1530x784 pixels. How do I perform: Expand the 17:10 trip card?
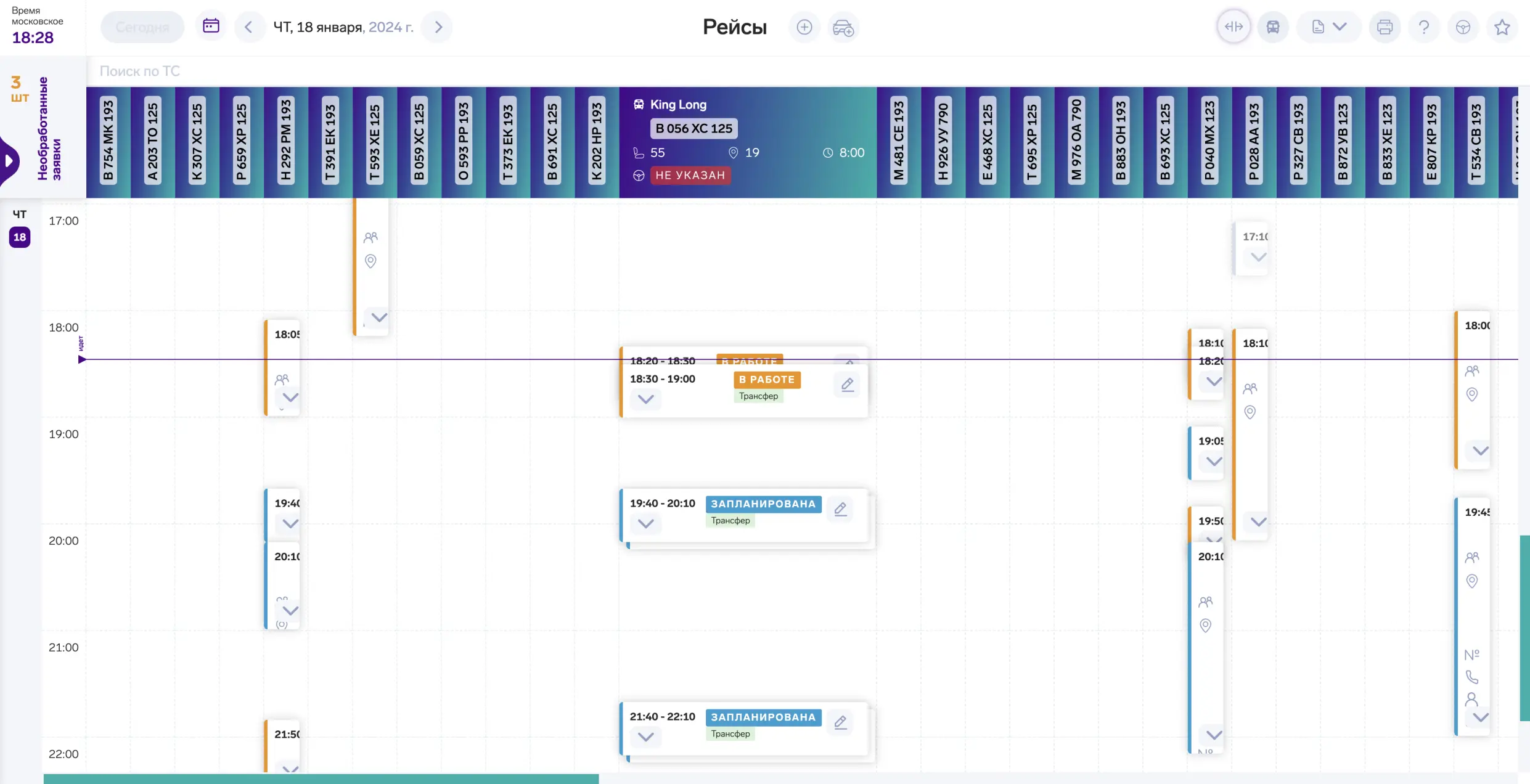click(1258, 257)
